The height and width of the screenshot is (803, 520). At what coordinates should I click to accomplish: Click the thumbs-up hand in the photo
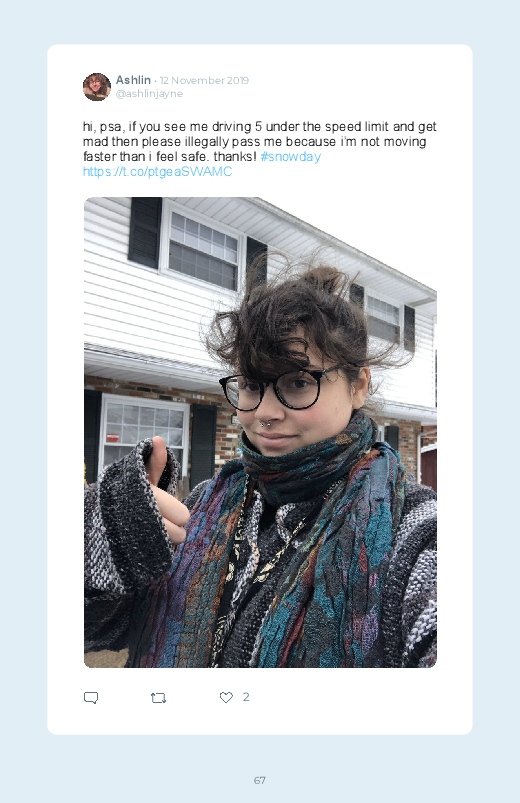point(165,489)
